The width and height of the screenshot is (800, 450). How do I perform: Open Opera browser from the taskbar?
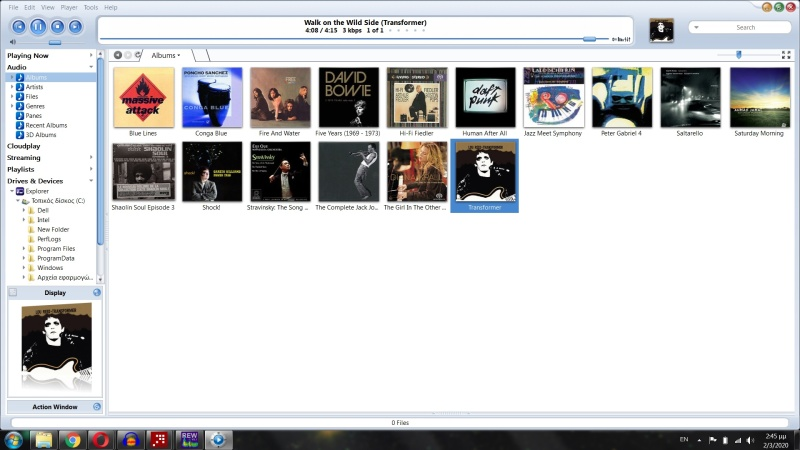point(101,440)
